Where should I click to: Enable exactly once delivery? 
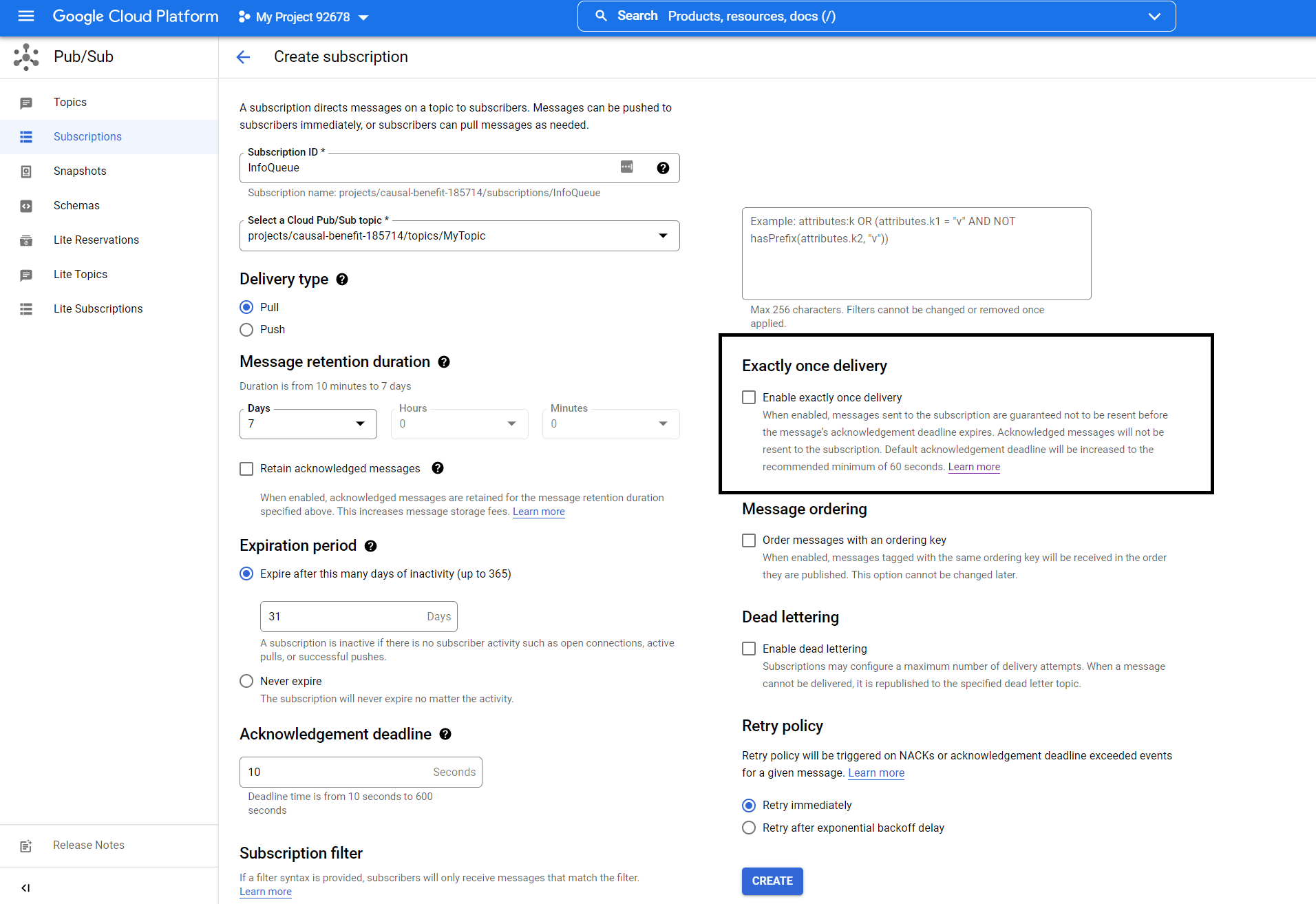(x=748, y=397)
